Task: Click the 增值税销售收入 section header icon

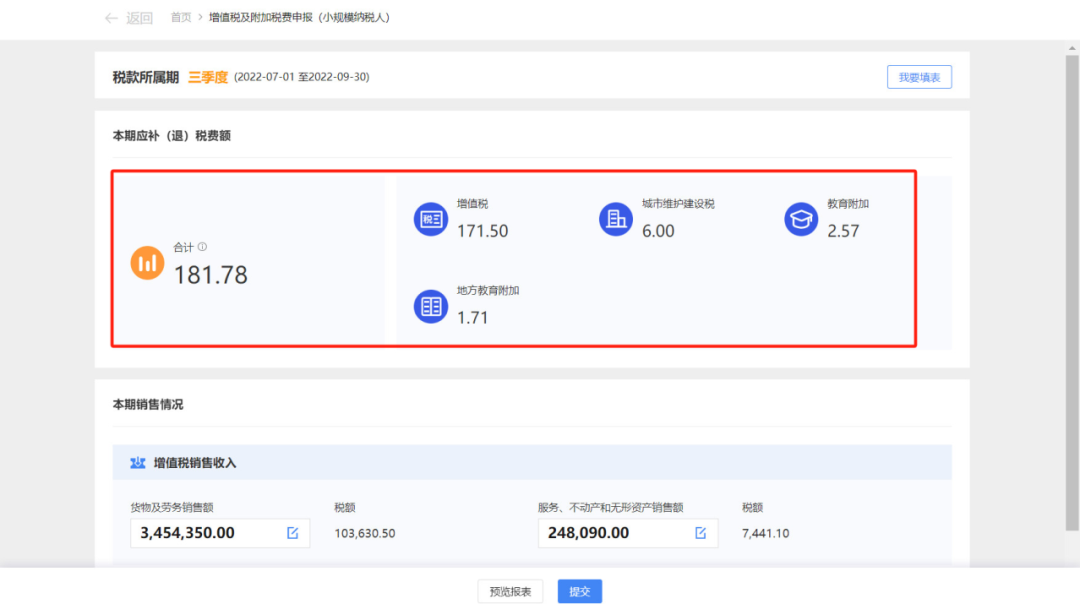Action: click(x=138, y=463)
